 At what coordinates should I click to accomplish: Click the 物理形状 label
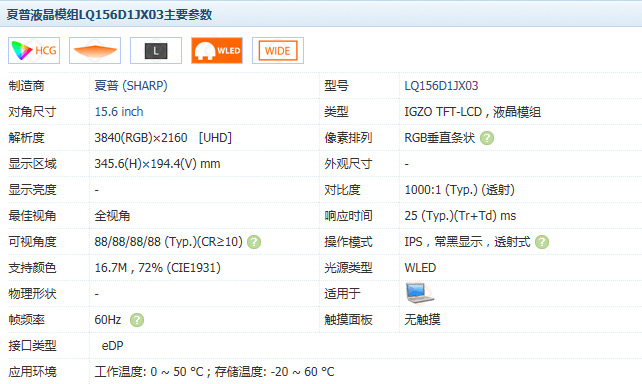[x=32, y=294]
